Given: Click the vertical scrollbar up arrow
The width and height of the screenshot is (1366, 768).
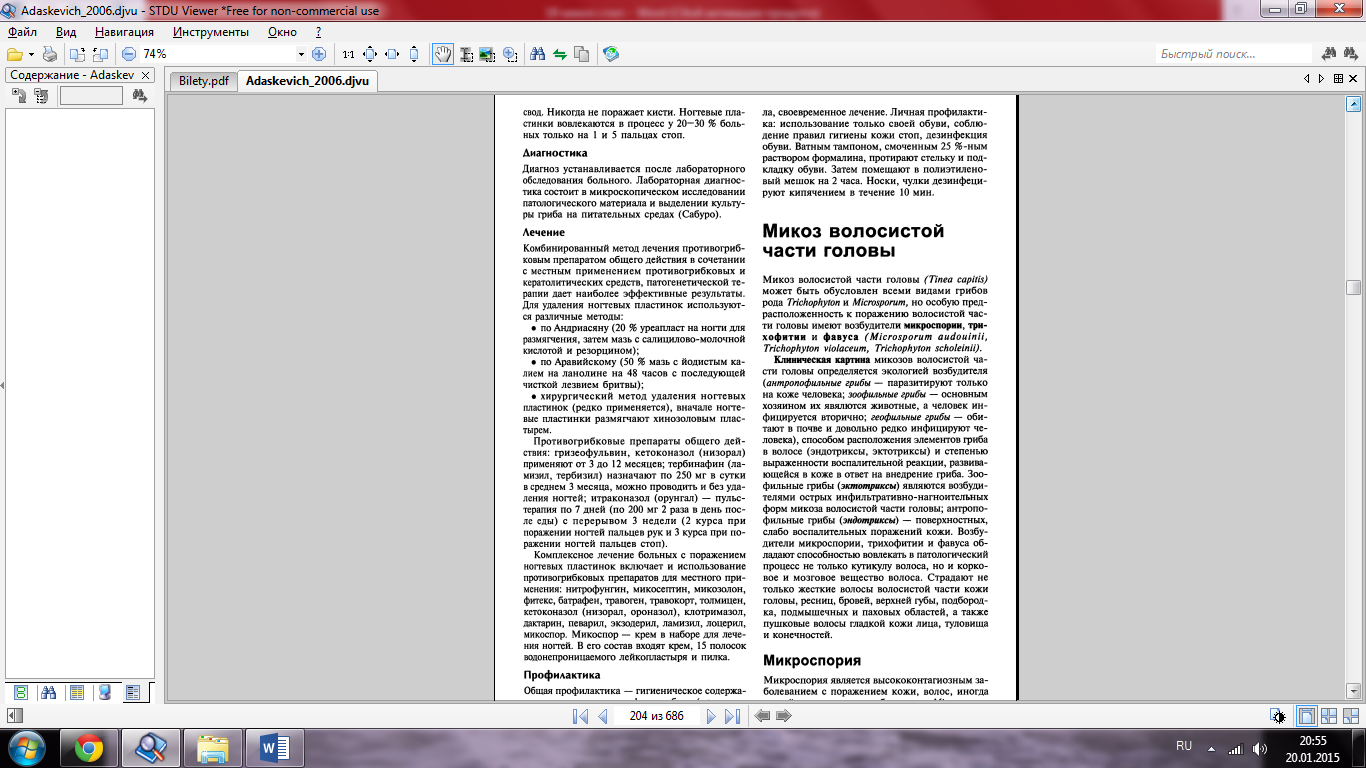Looking at the screenshot, I should (x=1354, y=103).
